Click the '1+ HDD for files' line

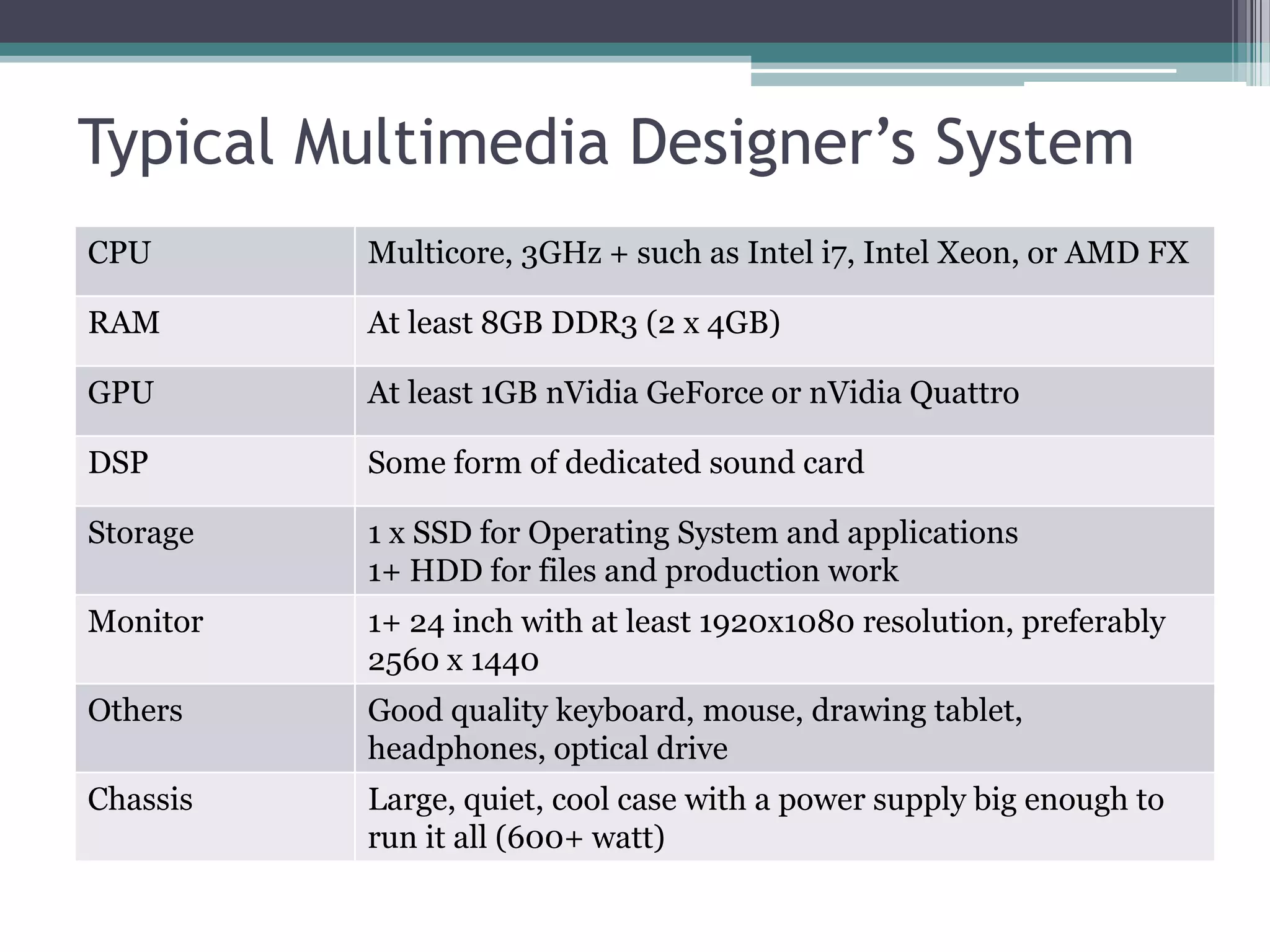coord(633,571)
